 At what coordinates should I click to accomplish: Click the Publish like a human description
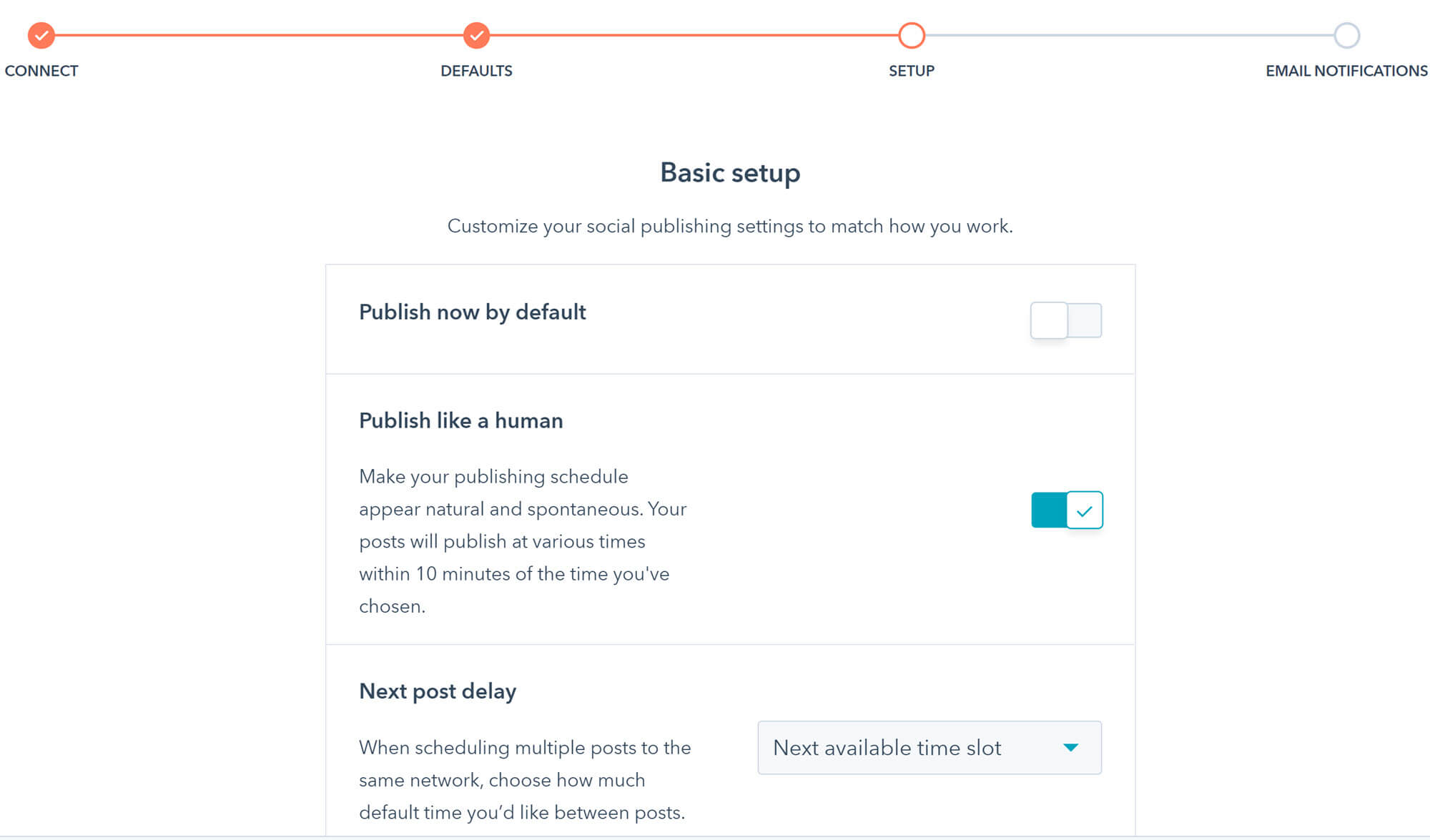pyautogui.click(x=523, y=541)
